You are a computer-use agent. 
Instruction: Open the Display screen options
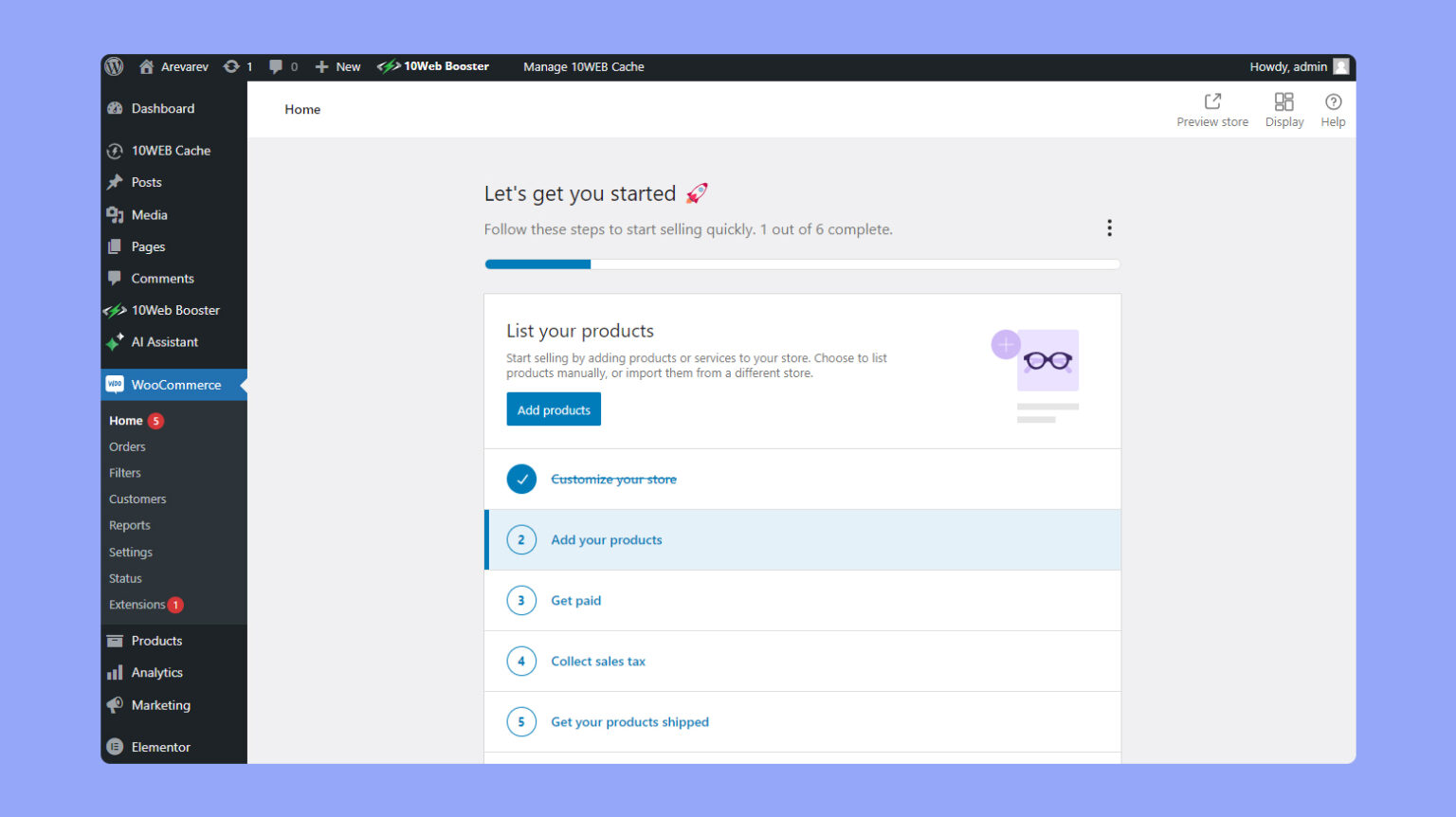[x=1284, y=108]
